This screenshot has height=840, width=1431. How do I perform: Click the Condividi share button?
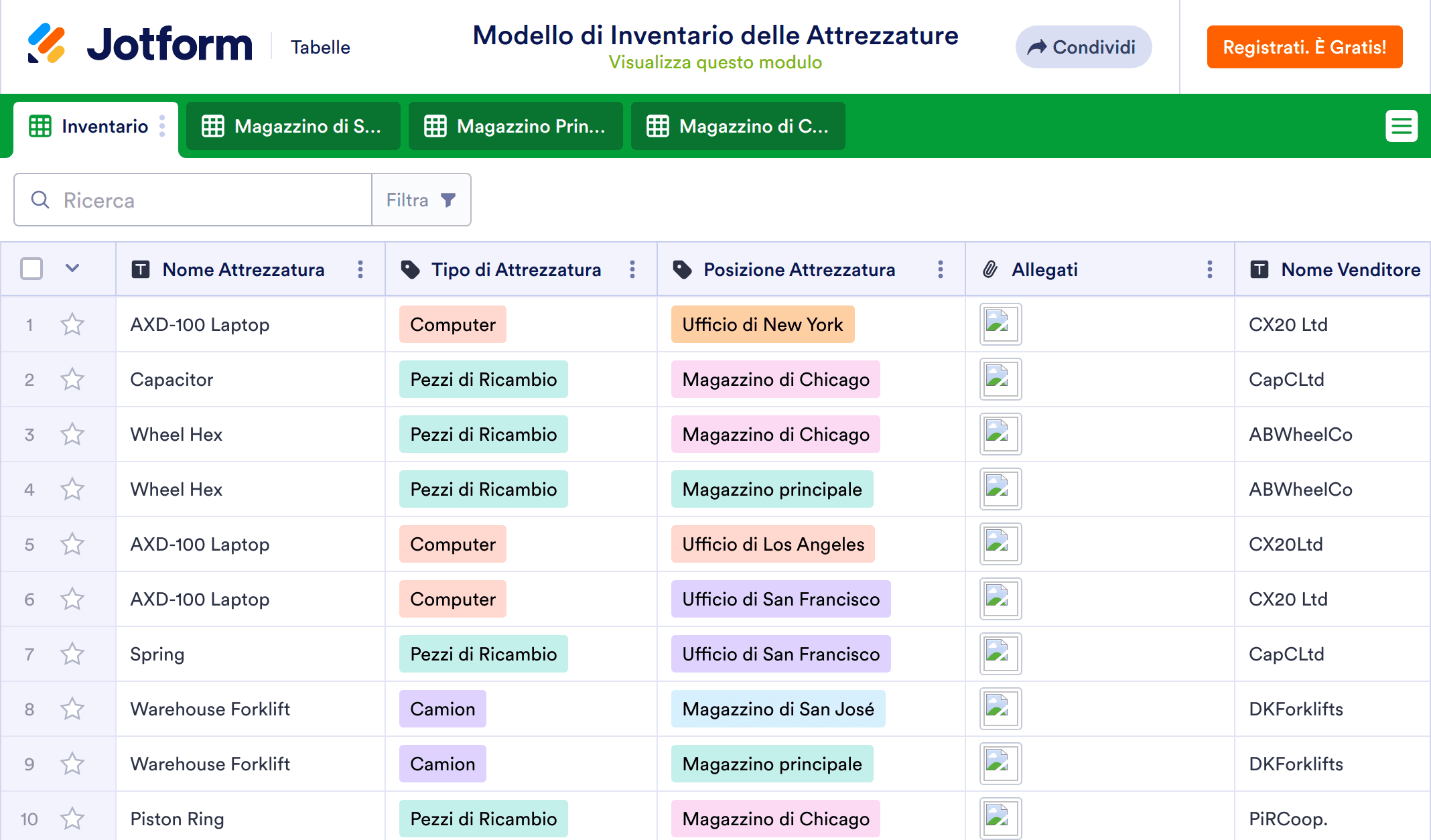click(x=1083, y=47)
